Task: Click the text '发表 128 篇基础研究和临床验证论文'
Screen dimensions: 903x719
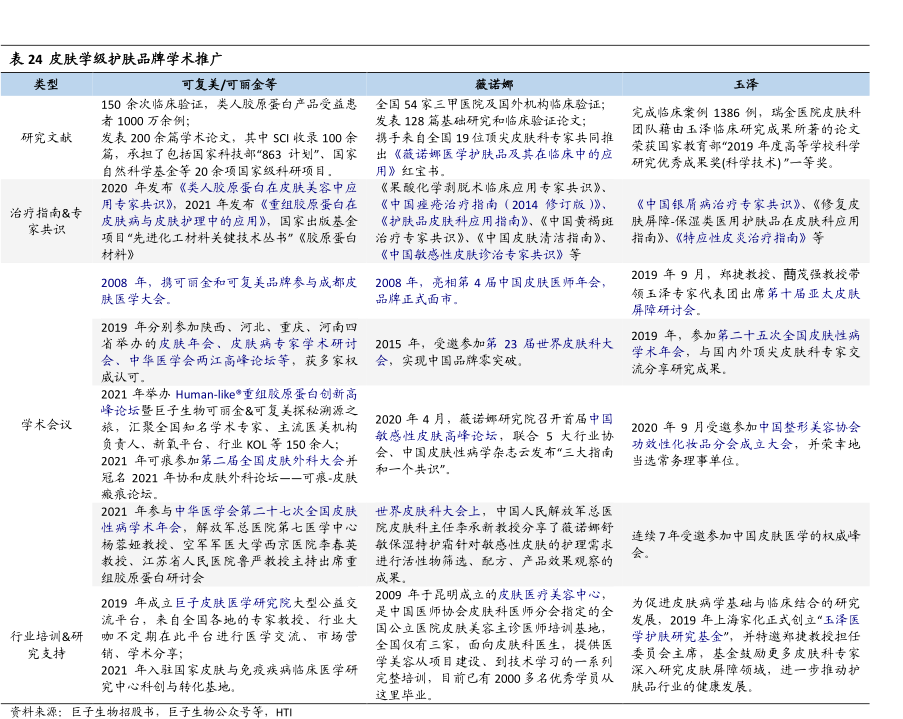Action: click(x=481, y=121)
